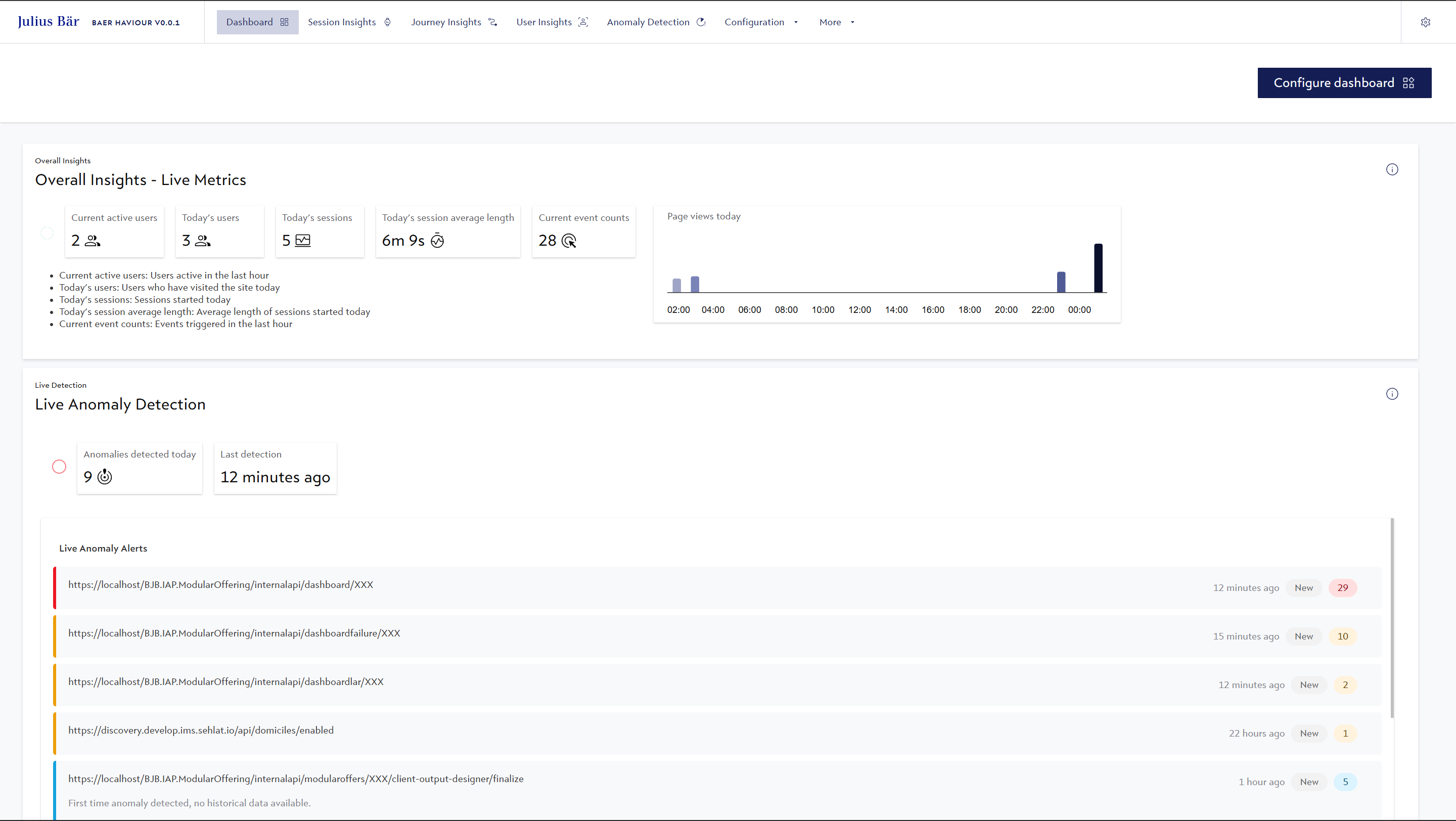
Task: Click the Today's sessions chart icon
Action: (x=303, y=241)
